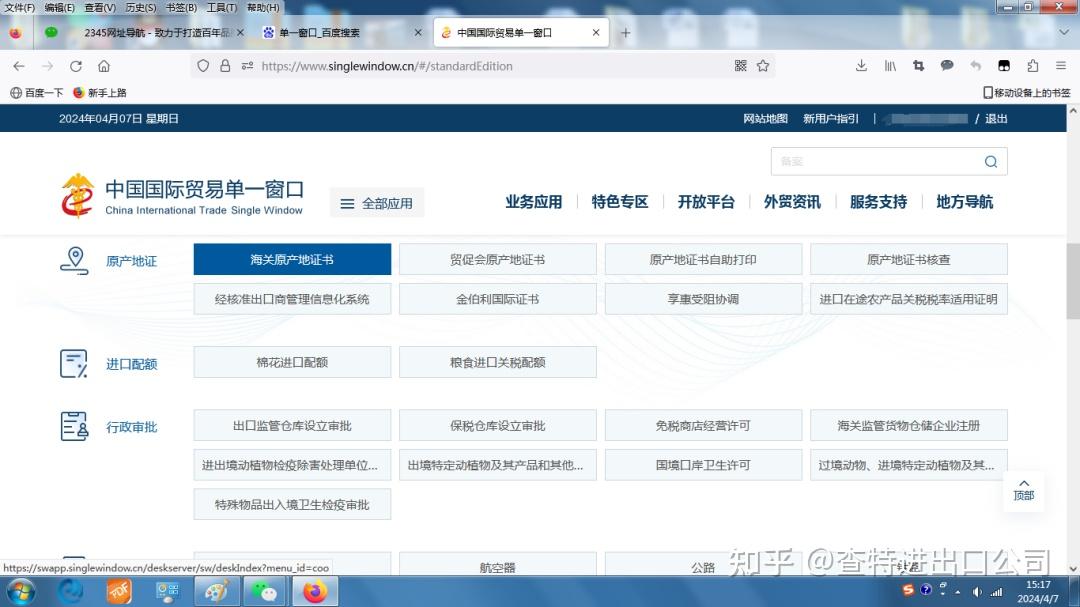Open the Firefox downloads arrow icon
Image resolution: width=1080 pixels, height=607 pixels.
(x=861, y=65)
